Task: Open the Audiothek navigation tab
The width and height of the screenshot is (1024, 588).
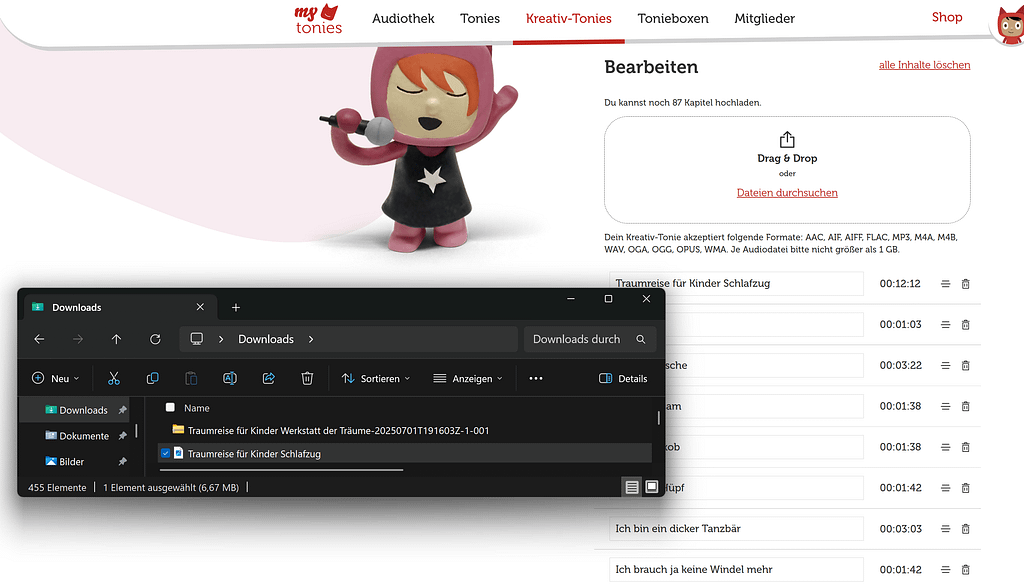Action: coord(403,18)
